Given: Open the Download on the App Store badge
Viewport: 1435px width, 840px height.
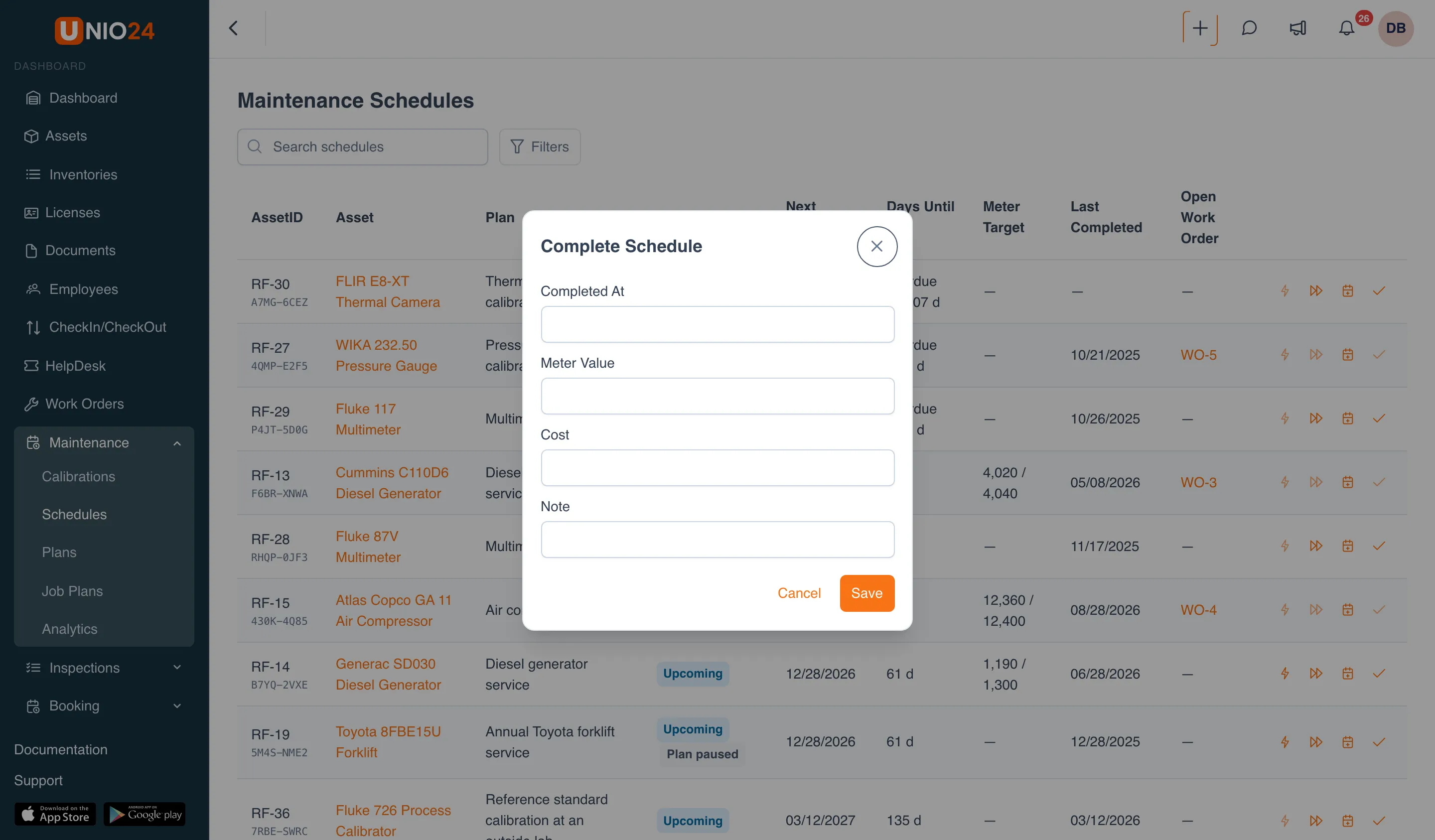Looking at the screenshot, I should [x=55, y=815].
